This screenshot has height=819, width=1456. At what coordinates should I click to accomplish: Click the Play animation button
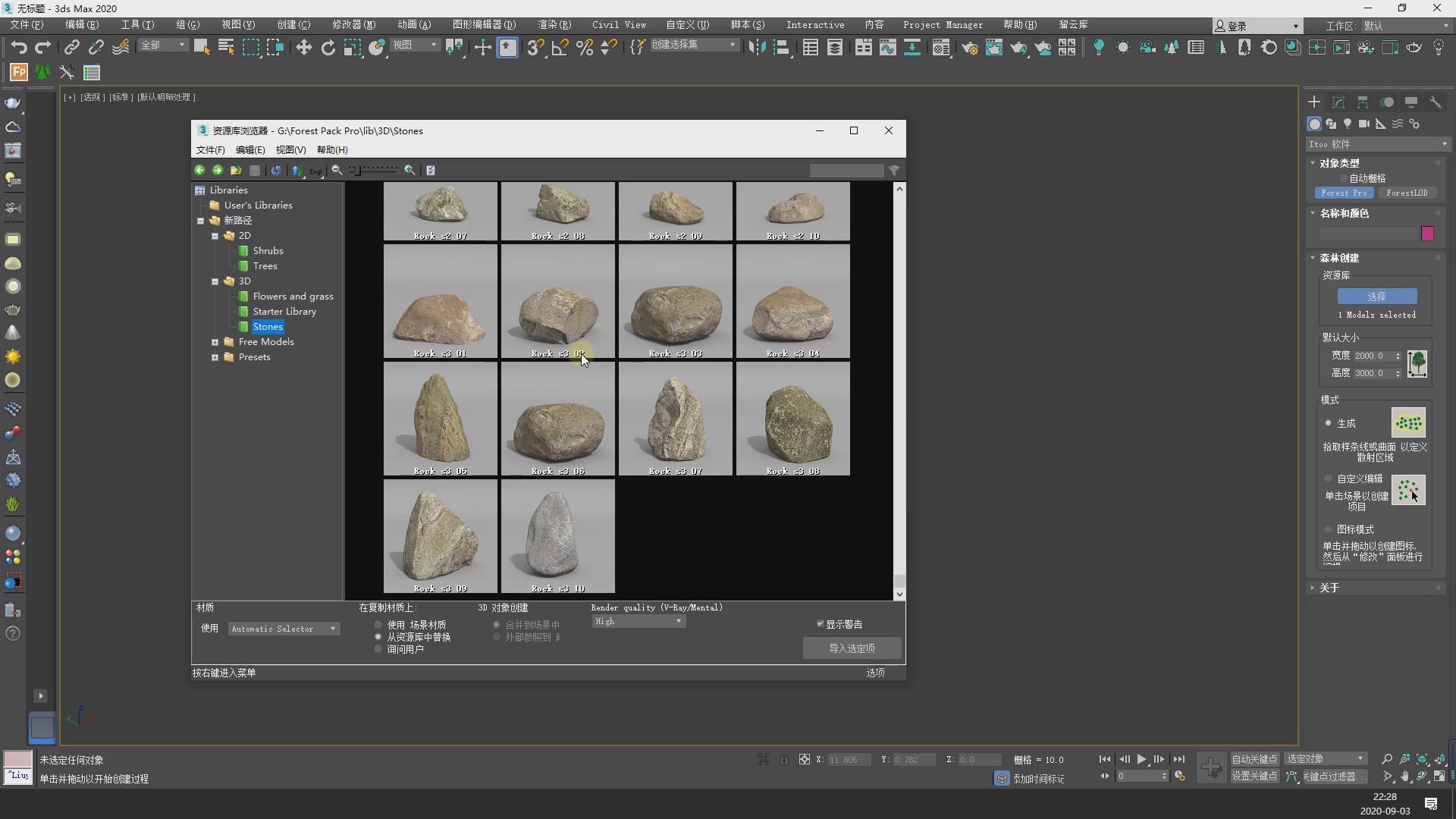pos(1141,759)
